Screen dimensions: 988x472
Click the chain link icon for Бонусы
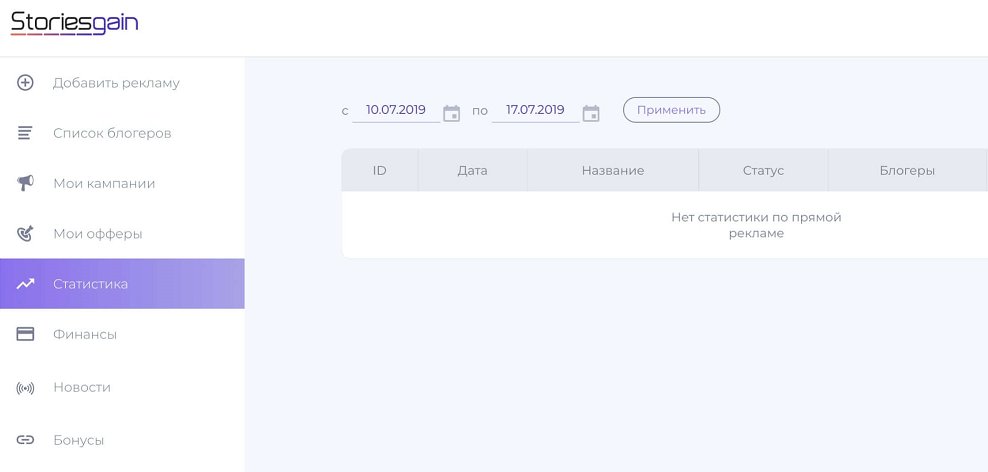[26, 440]
